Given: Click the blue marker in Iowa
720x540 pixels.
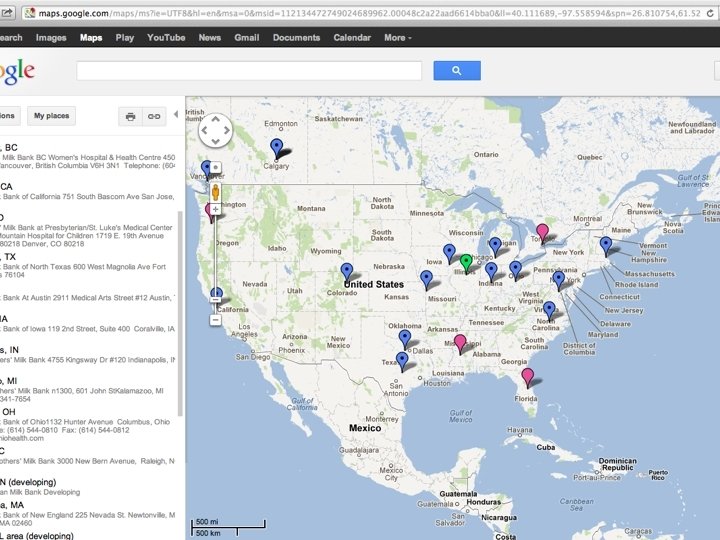Looking at the screenshot, I should [x=449, y=253].
